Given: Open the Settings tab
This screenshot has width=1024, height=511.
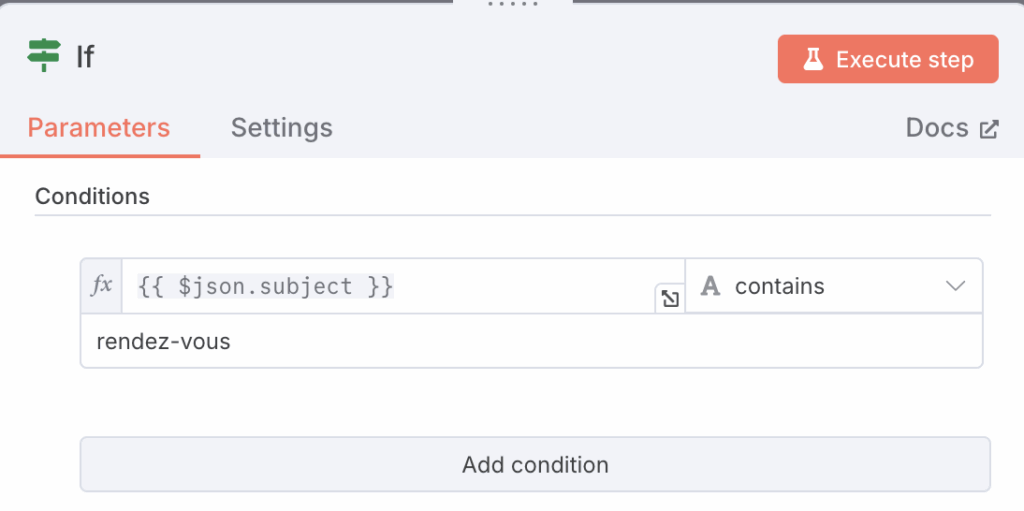Looking at the screenshot, I should pos(281,128).
